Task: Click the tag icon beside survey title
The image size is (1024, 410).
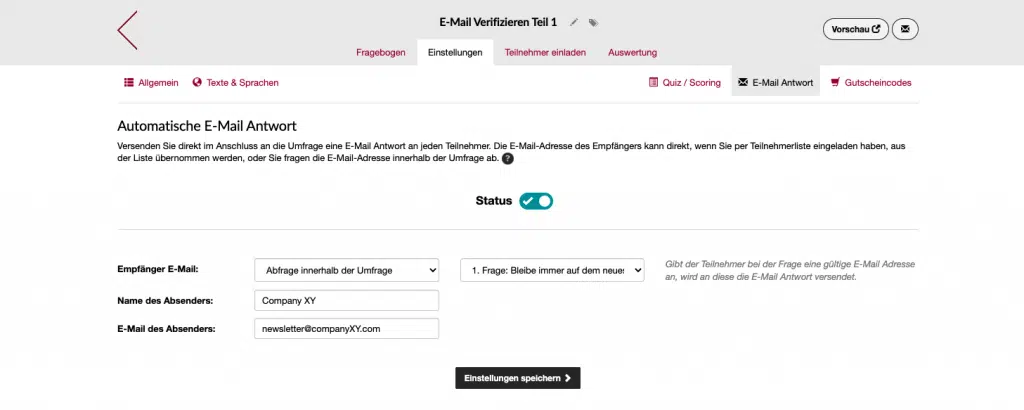Action: pos(593,22)
